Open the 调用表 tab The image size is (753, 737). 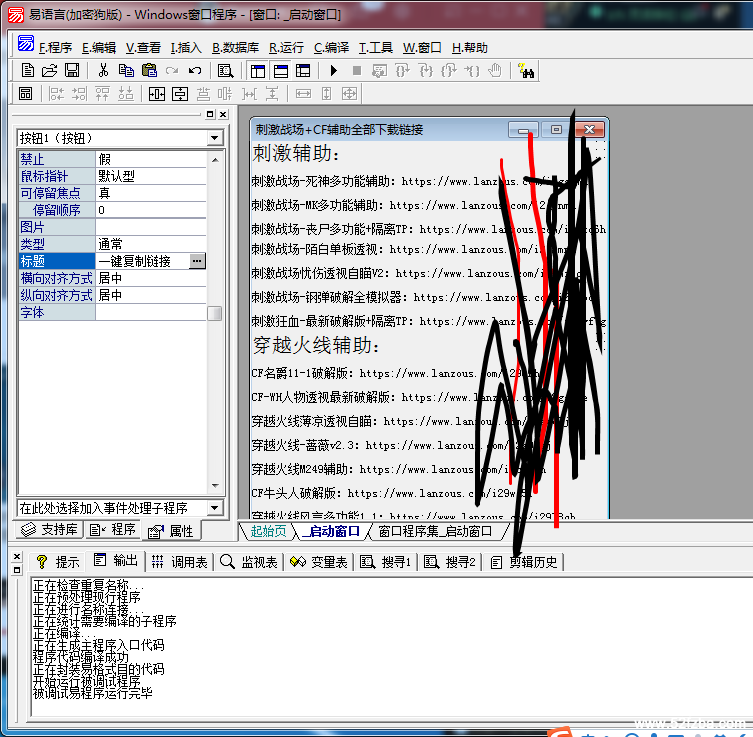point(179,561)
